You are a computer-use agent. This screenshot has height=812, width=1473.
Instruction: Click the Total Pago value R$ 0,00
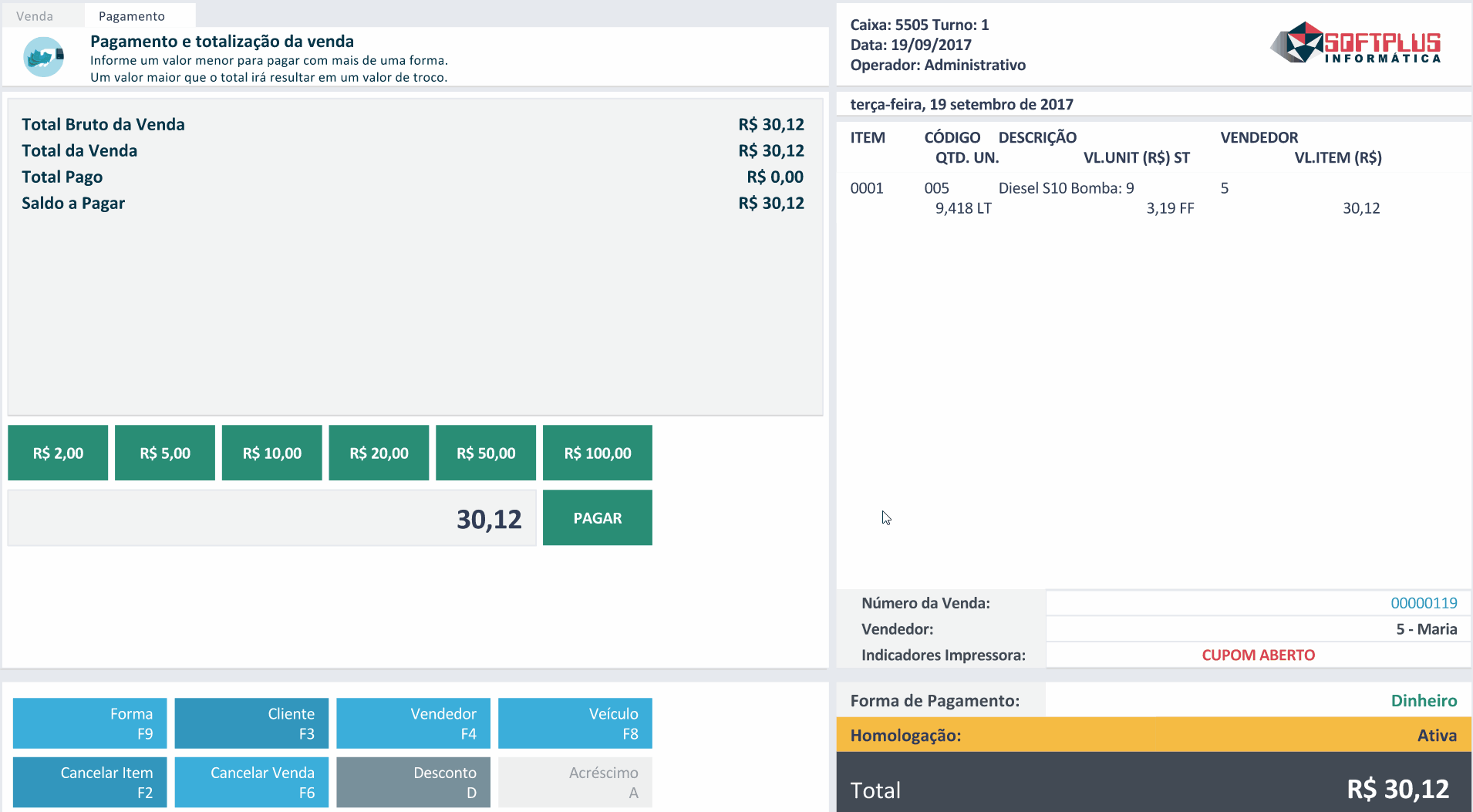(774, 177)
